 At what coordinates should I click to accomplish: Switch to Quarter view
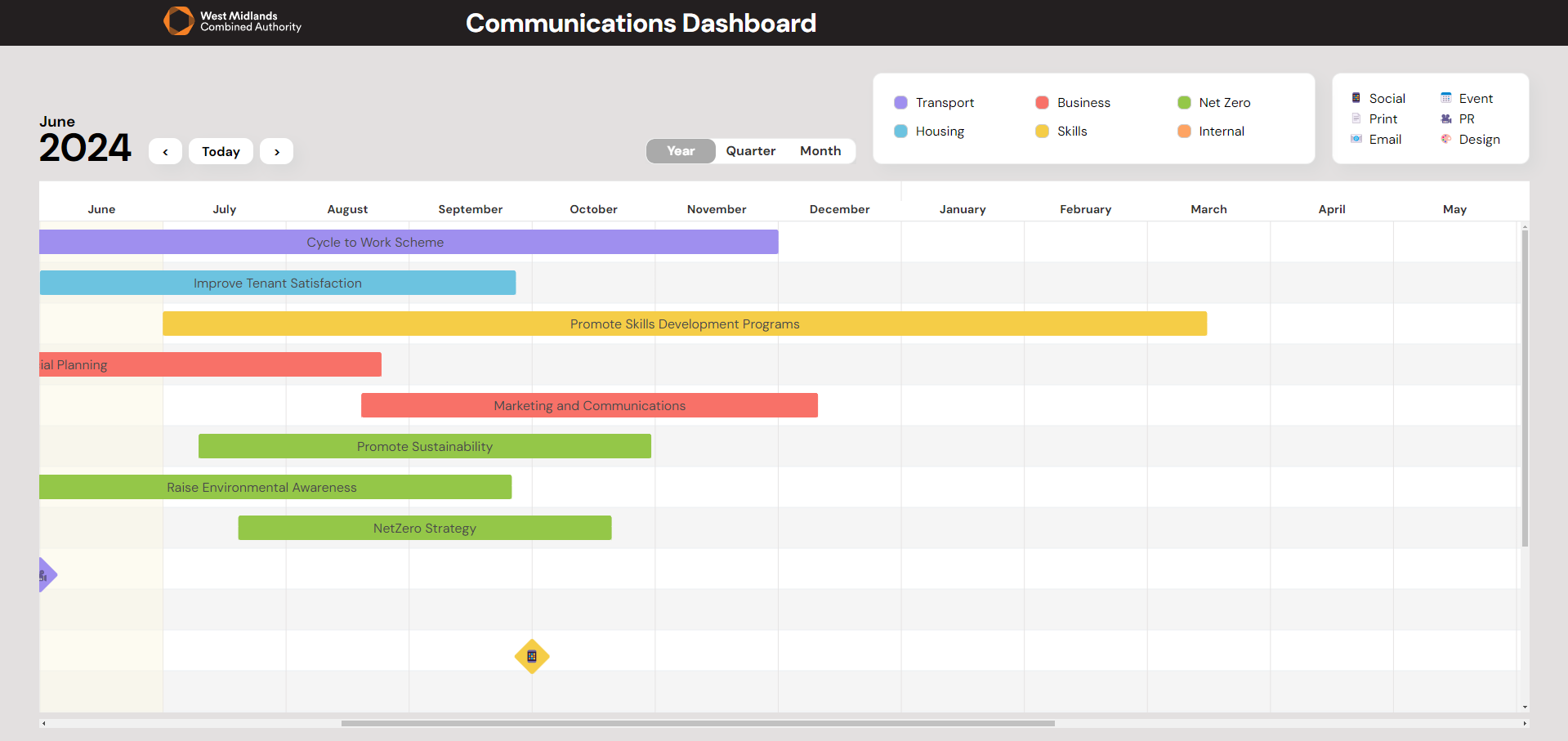(x=751, y=151)
